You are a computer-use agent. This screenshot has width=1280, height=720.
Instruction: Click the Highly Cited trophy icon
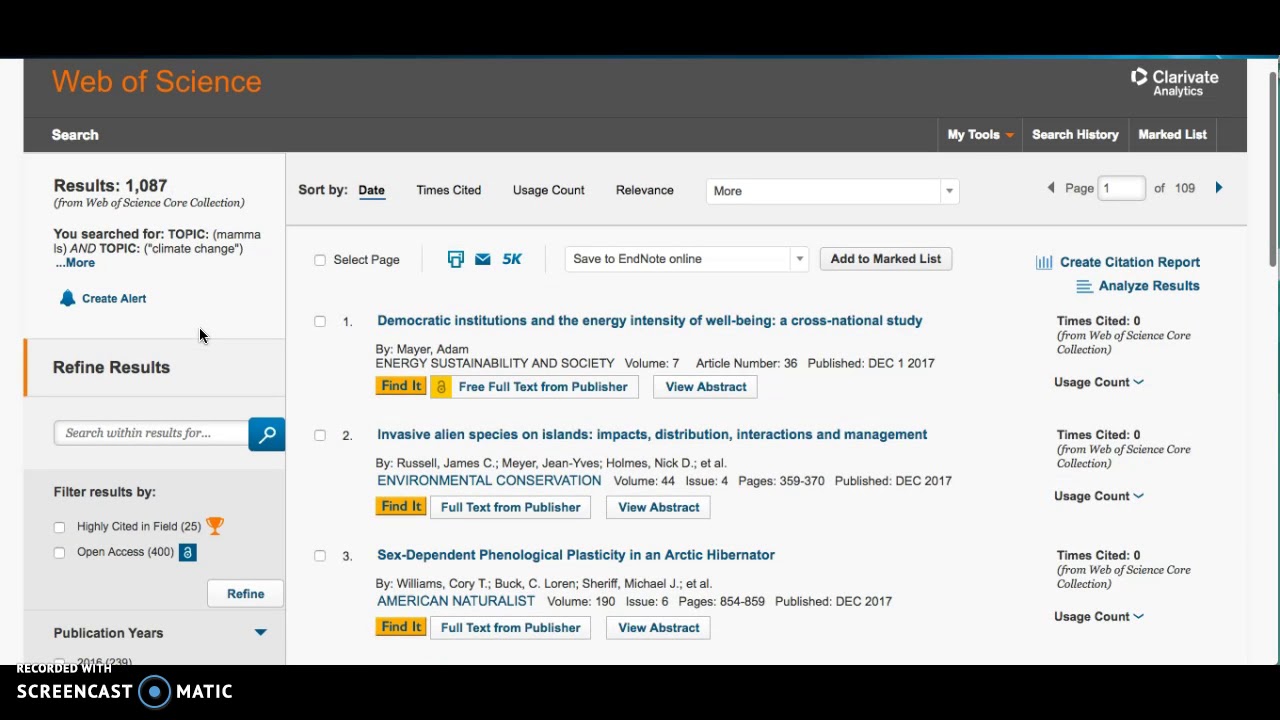[215, 526]
